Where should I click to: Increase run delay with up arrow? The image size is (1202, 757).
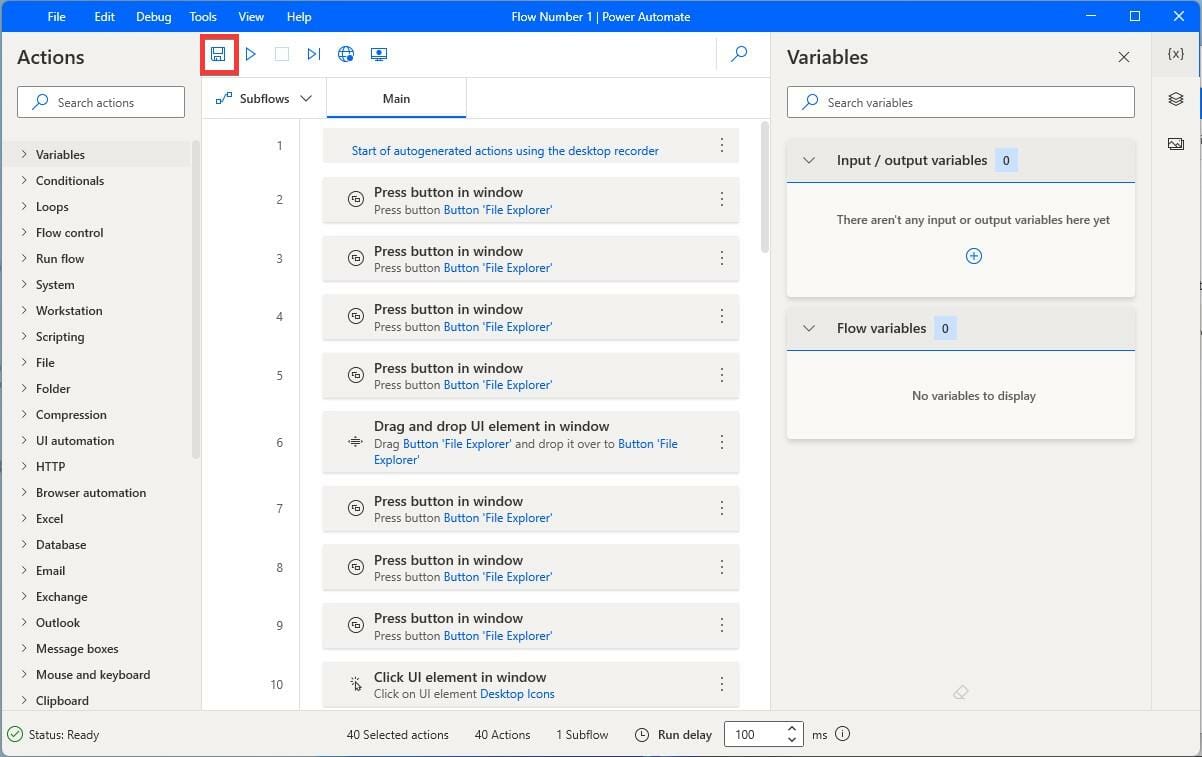[x=792, y=729]
